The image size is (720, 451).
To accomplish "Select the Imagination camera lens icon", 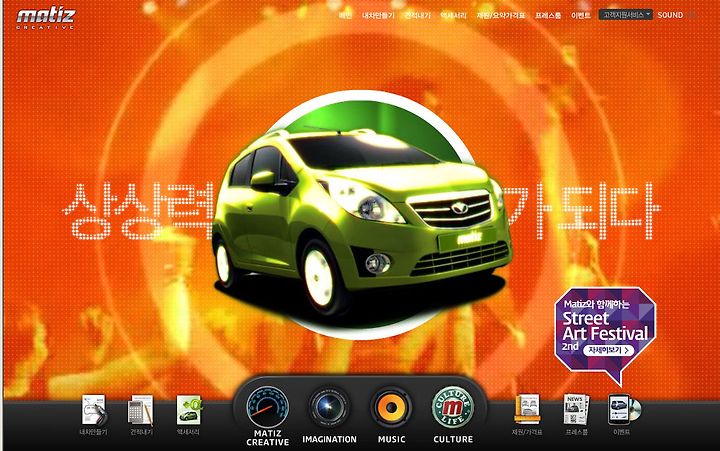I will [329, 407].
